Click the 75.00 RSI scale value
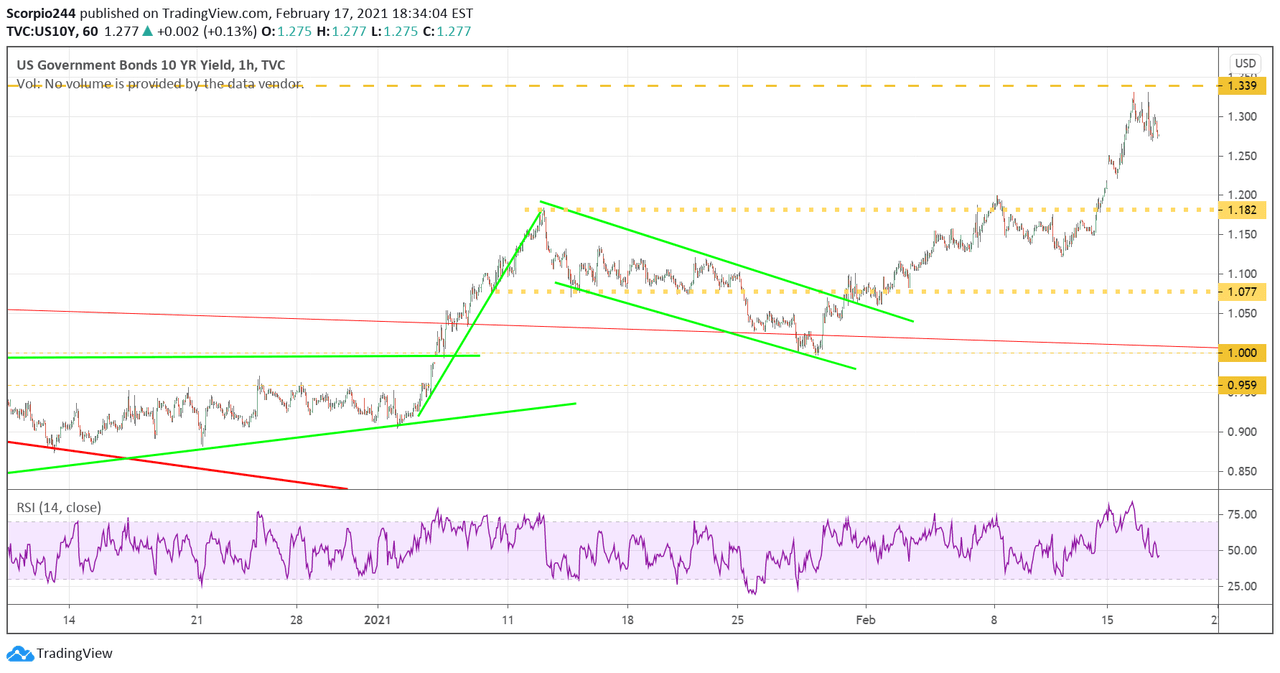 (1244, 515)
